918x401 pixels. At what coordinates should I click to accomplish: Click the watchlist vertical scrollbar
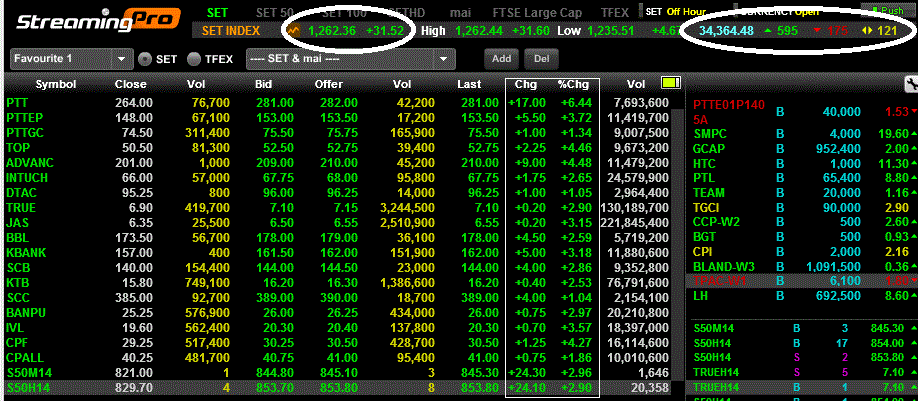coord(678,246)
